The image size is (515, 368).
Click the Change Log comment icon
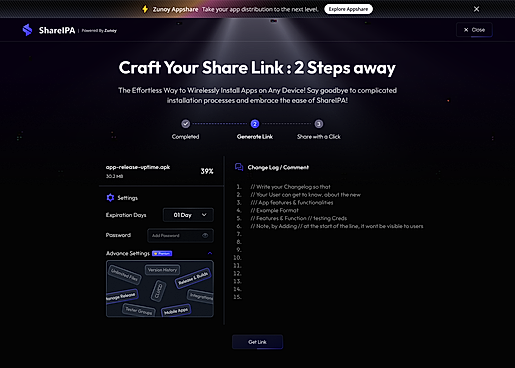239,167
